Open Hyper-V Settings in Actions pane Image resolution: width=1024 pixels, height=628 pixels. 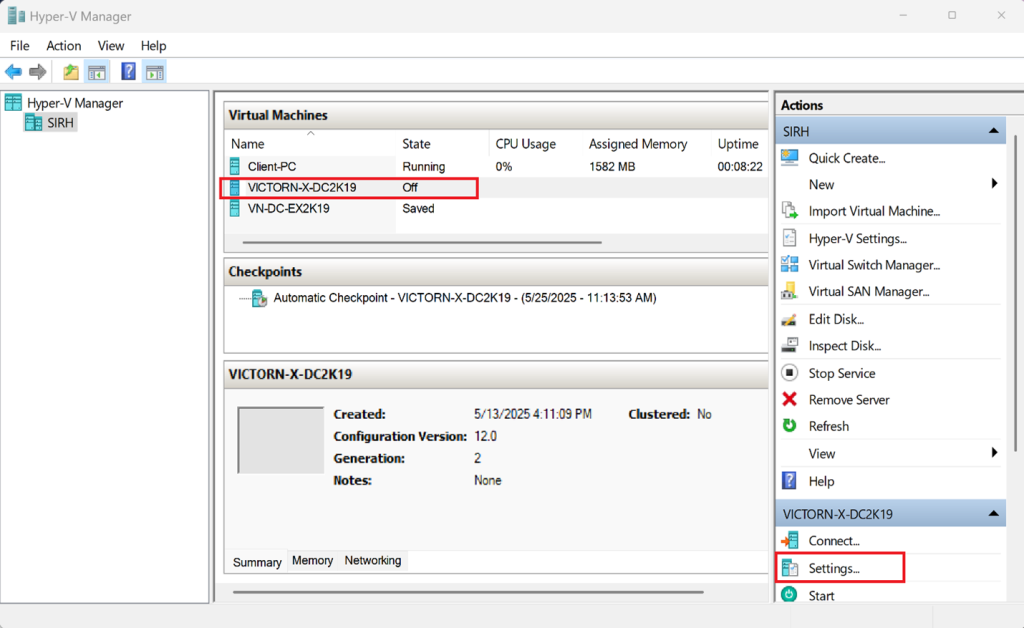pyautogui.click(x=857, y=238)
